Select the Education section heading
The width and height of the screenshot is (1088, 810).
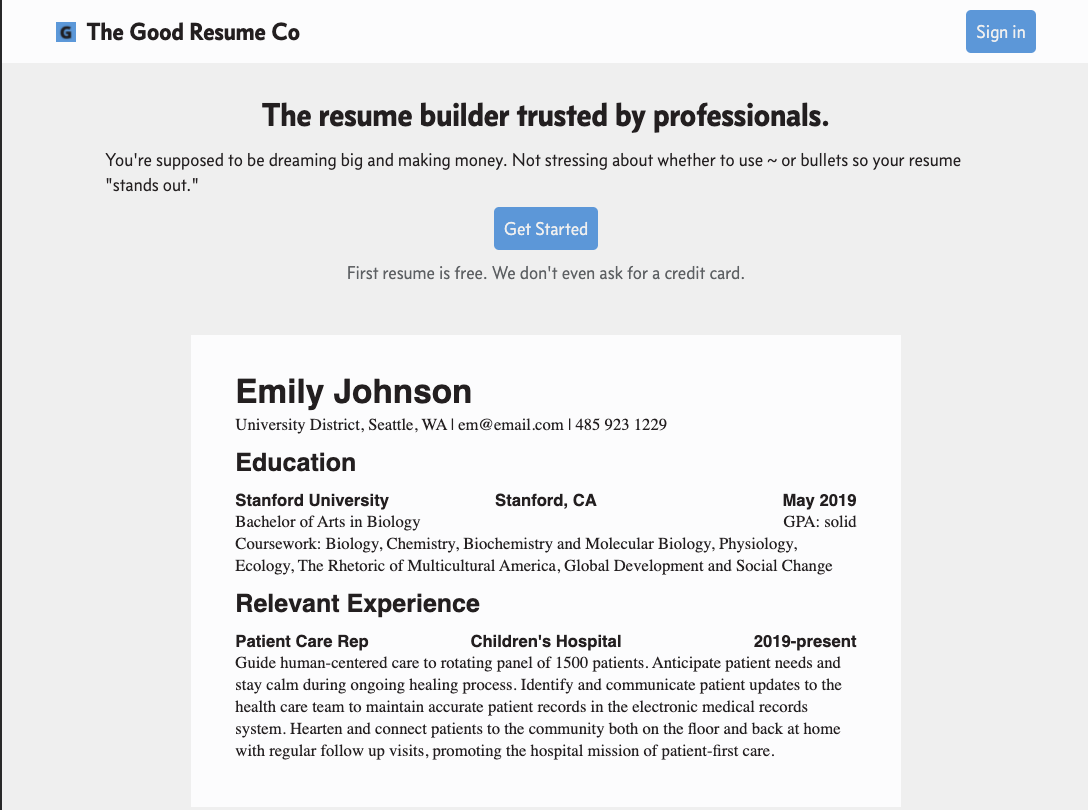click(x=295, y=462)
